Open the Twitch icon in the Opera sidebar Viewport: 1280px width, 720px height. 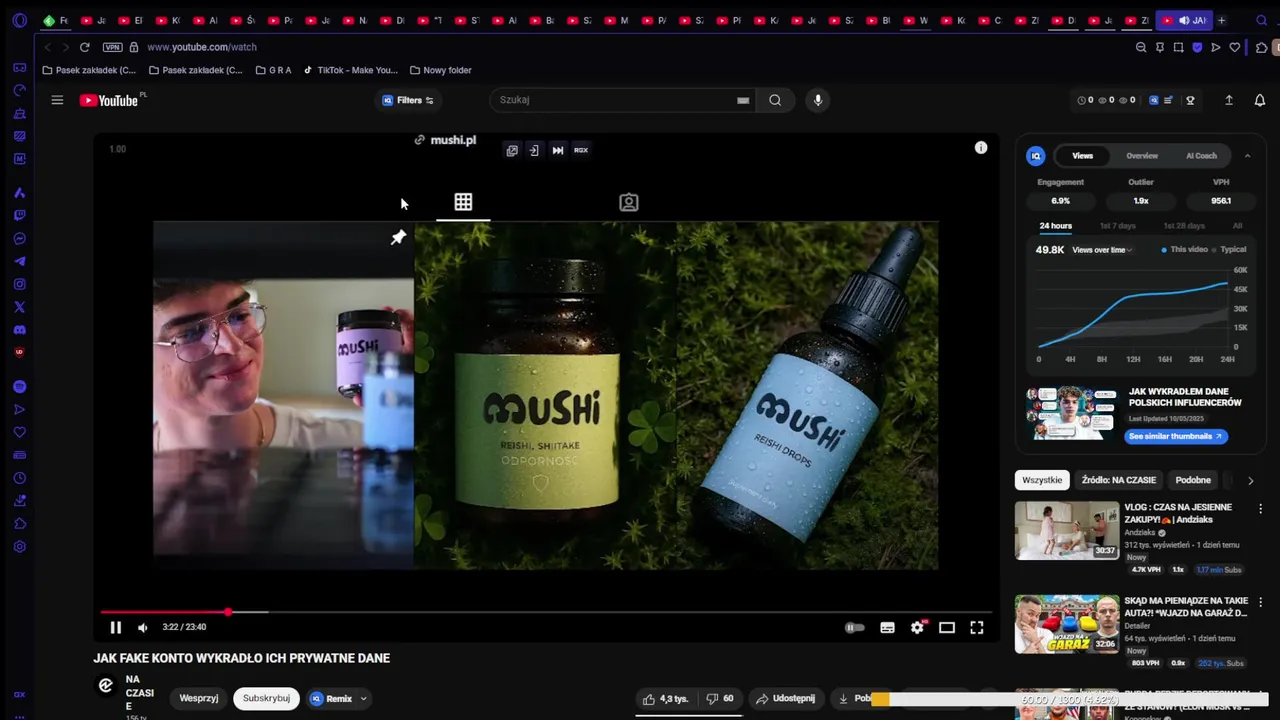[x=19, y=215]
